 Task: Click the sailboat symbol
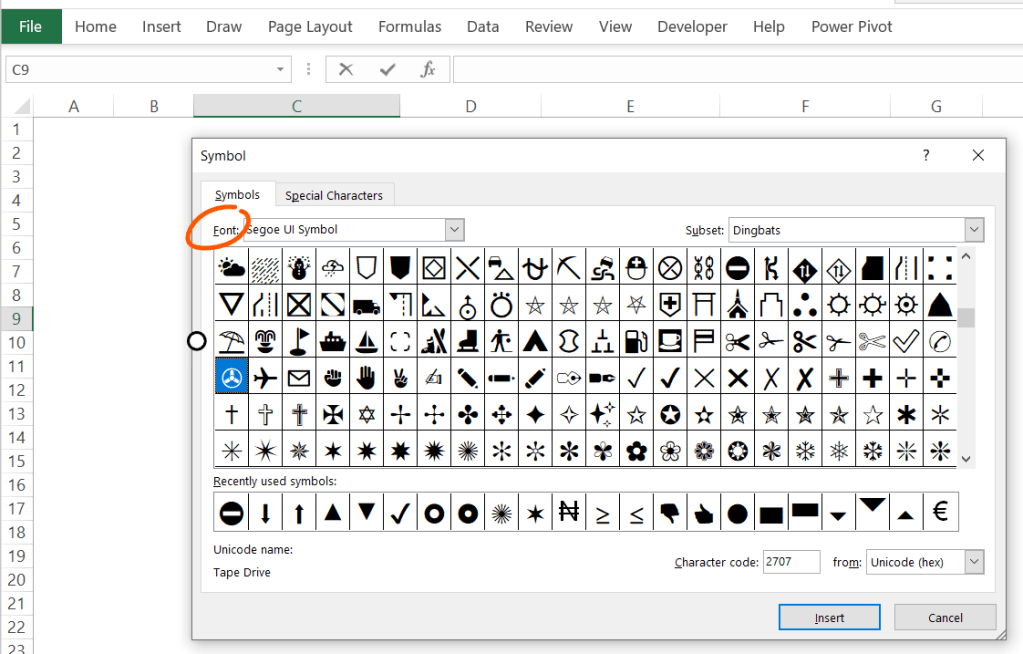[x=366, y=341]
